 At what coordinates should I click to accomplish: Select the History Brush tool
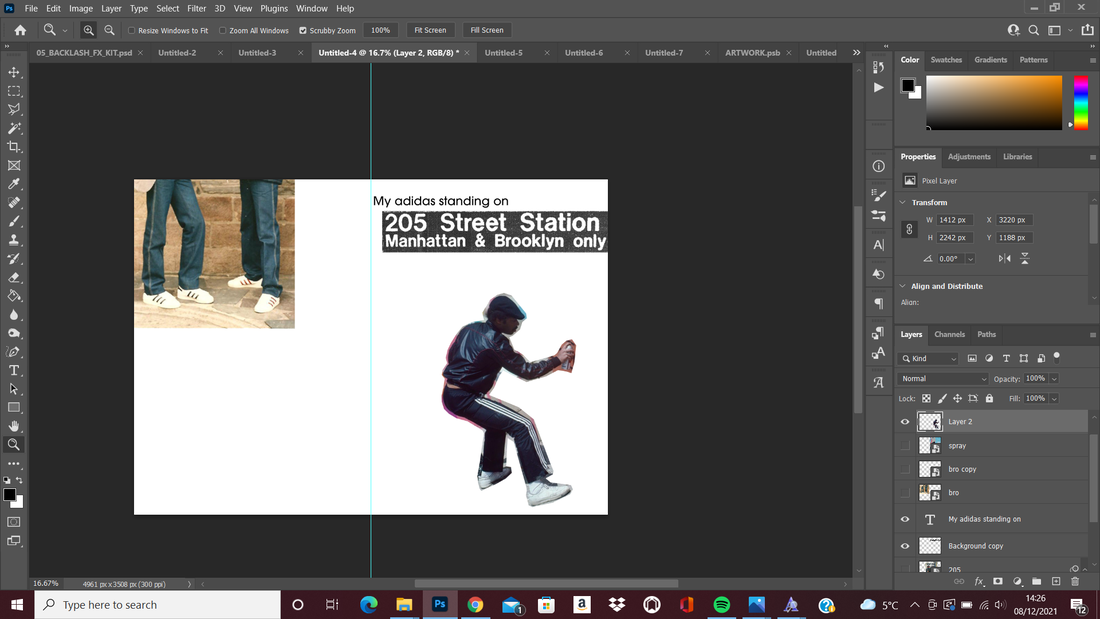14,258
